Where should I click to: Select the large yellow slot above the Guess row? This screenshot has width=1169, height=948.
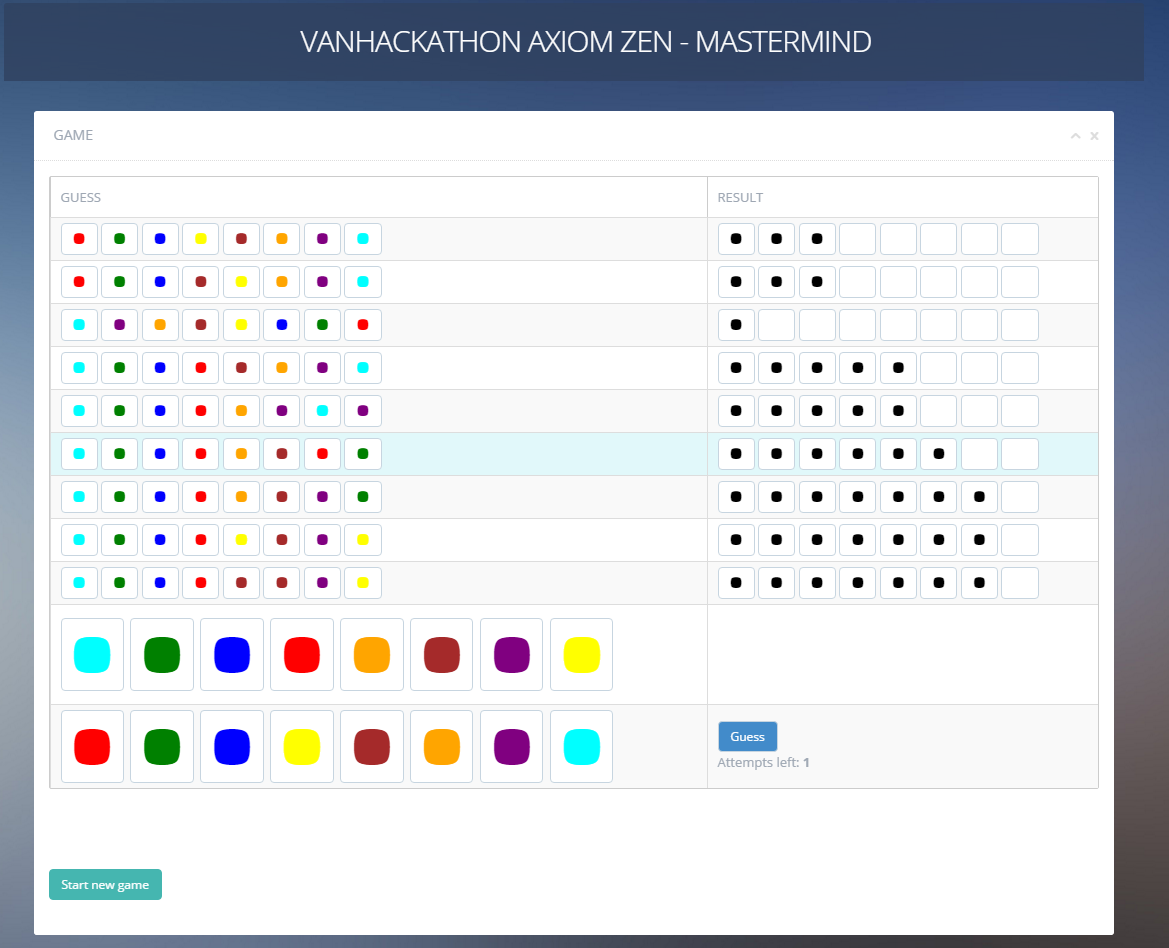[x=582, y=654]
